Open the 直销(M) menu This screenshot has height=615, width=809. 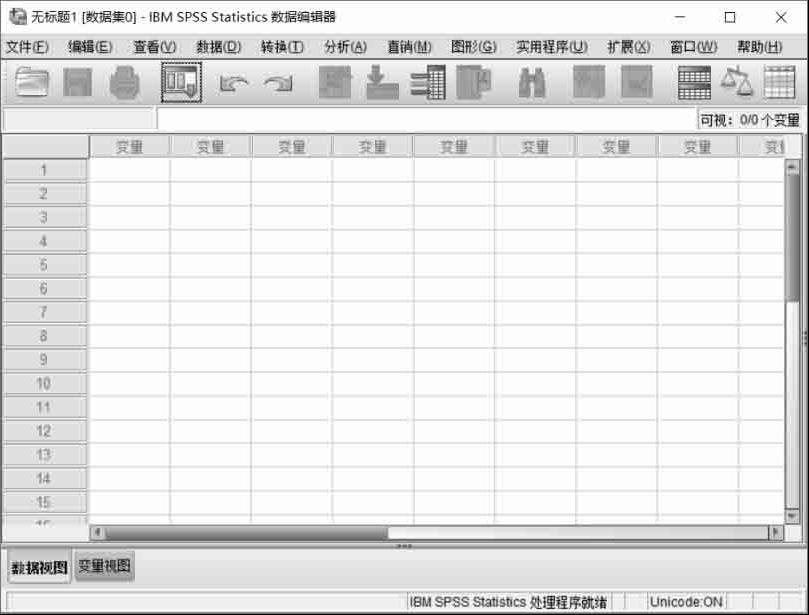pyautogui.click(x=409, y=47)
